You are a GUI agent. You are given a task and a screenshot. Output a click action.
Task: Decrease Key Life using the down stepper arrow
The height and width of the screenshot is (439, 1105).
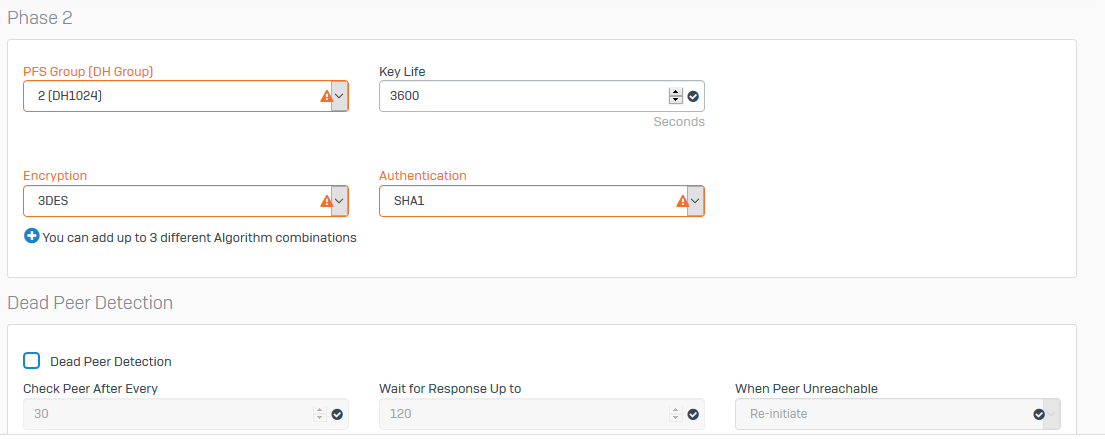click(x=676, y=100)
